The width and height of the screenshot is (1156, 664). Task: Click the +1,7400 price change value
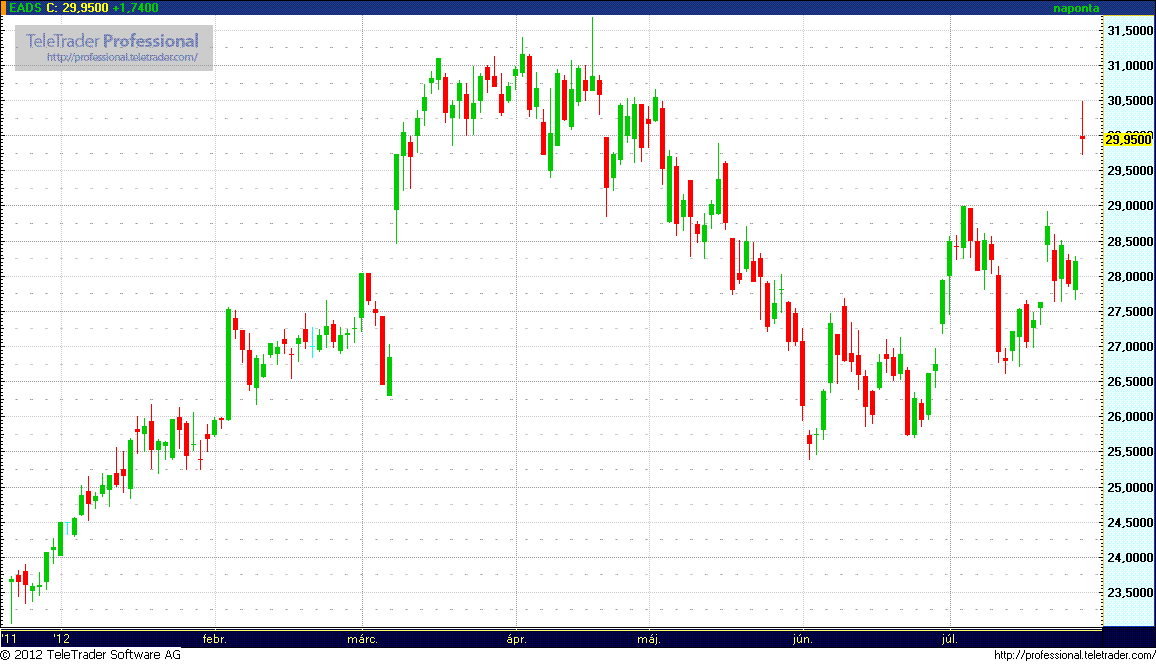coord(135,8)
